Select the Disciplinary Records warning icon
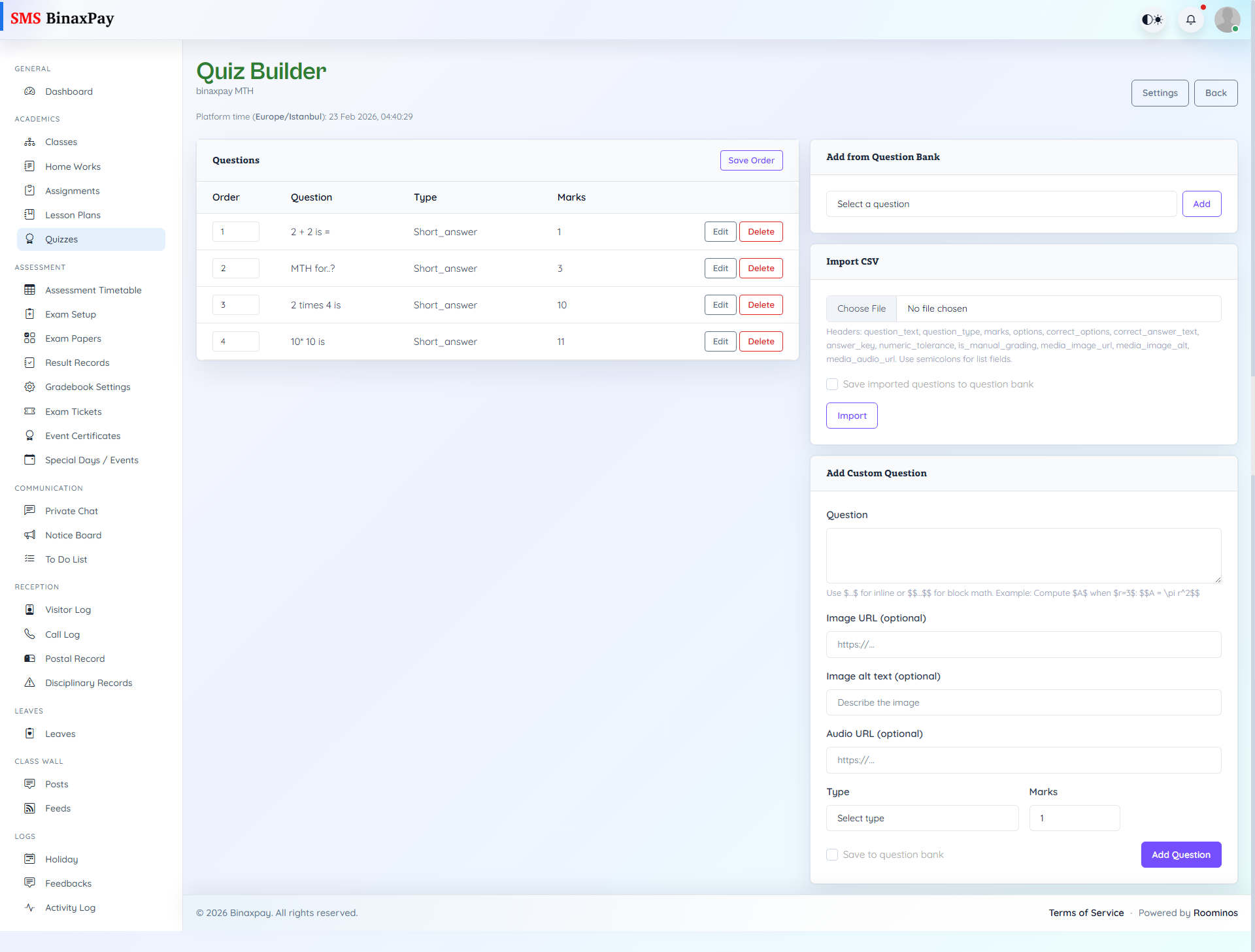The width and height of the screenshot is (1255, 952). [30, 682]
